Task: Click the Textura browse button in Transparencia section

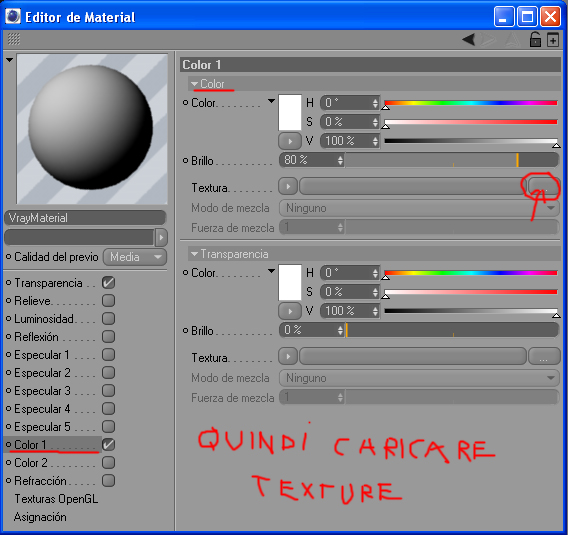Action: point(544,356)
